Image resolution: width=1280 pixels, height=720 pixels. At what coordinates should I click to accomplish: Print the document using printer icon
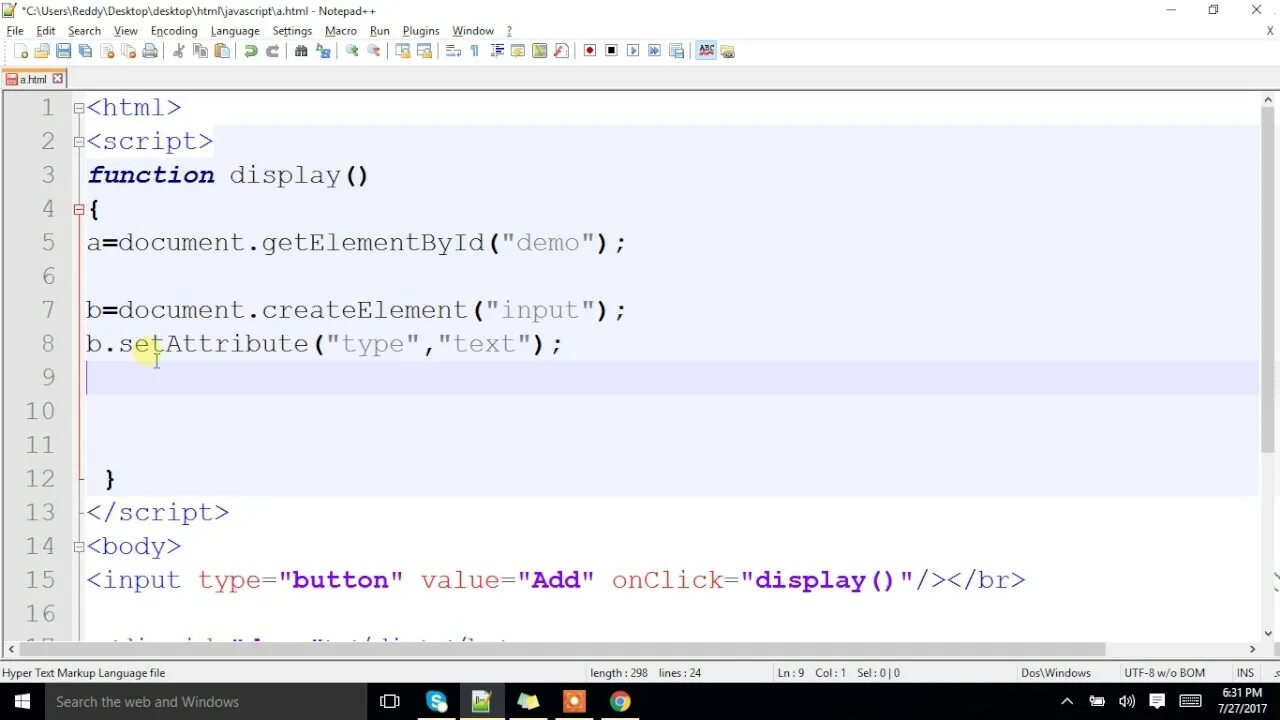coord(150,51)
